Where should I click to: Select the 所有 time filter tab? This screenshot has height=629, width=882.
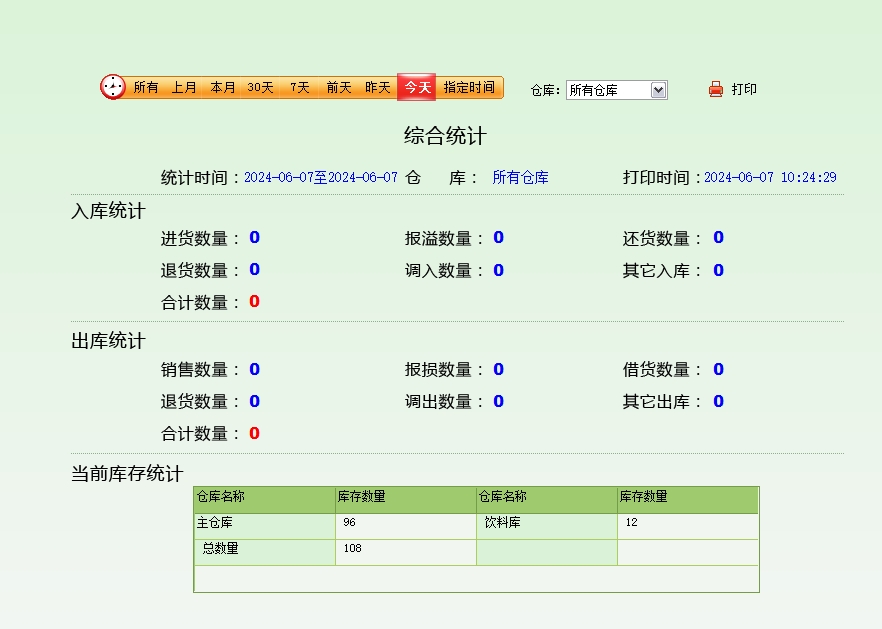click(146, 88)
